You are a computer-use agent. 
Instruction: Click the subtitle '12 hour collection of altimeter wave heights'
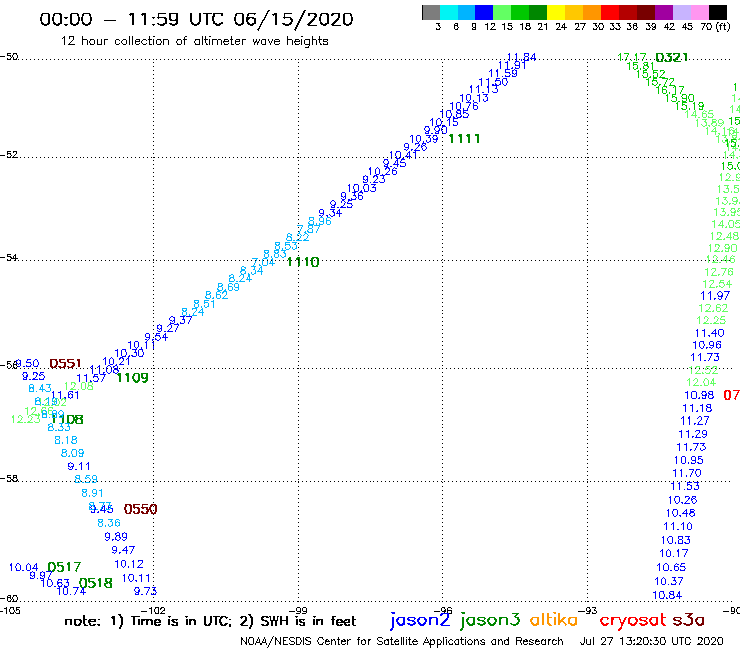194,41
